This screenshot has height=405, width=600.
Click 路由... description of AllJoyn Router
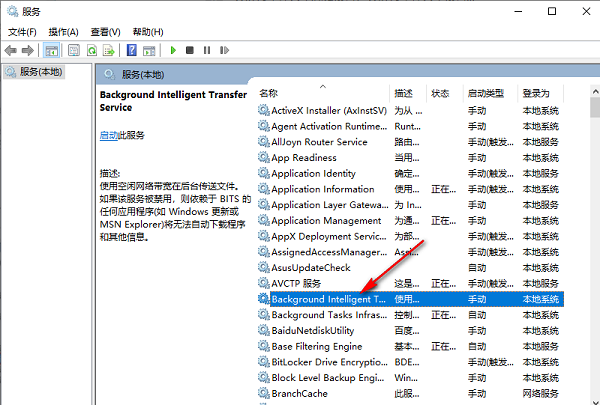tap(407, 142)
